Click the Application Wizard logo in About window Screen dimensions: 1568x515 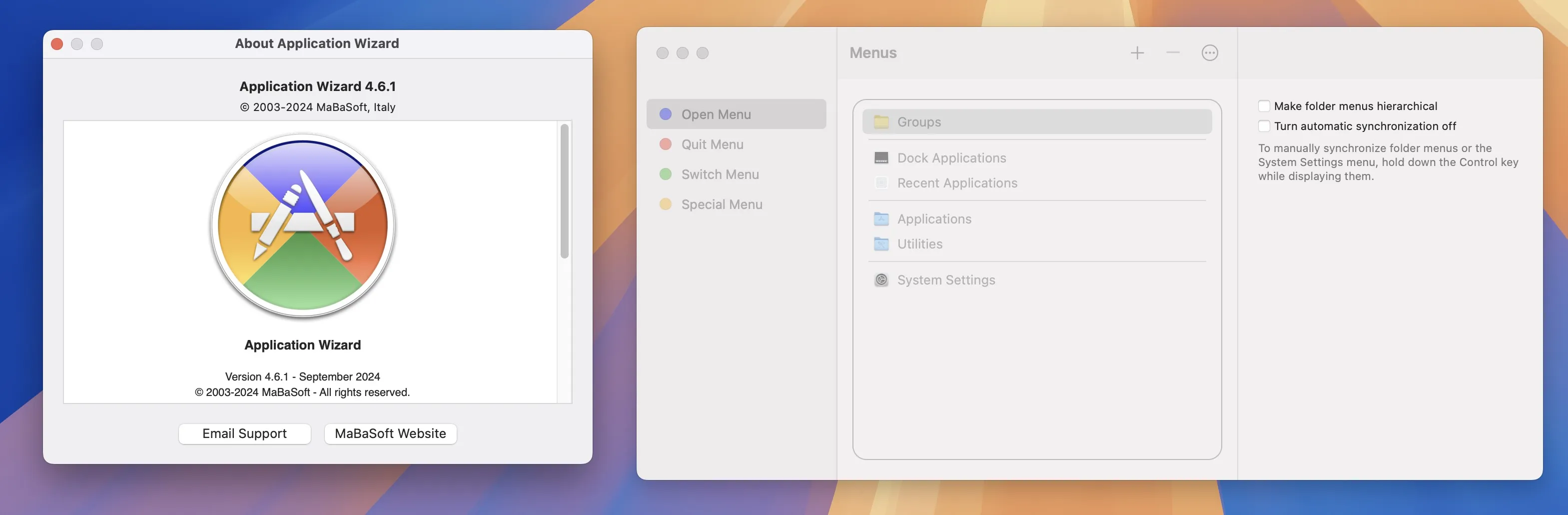(302, 226)
